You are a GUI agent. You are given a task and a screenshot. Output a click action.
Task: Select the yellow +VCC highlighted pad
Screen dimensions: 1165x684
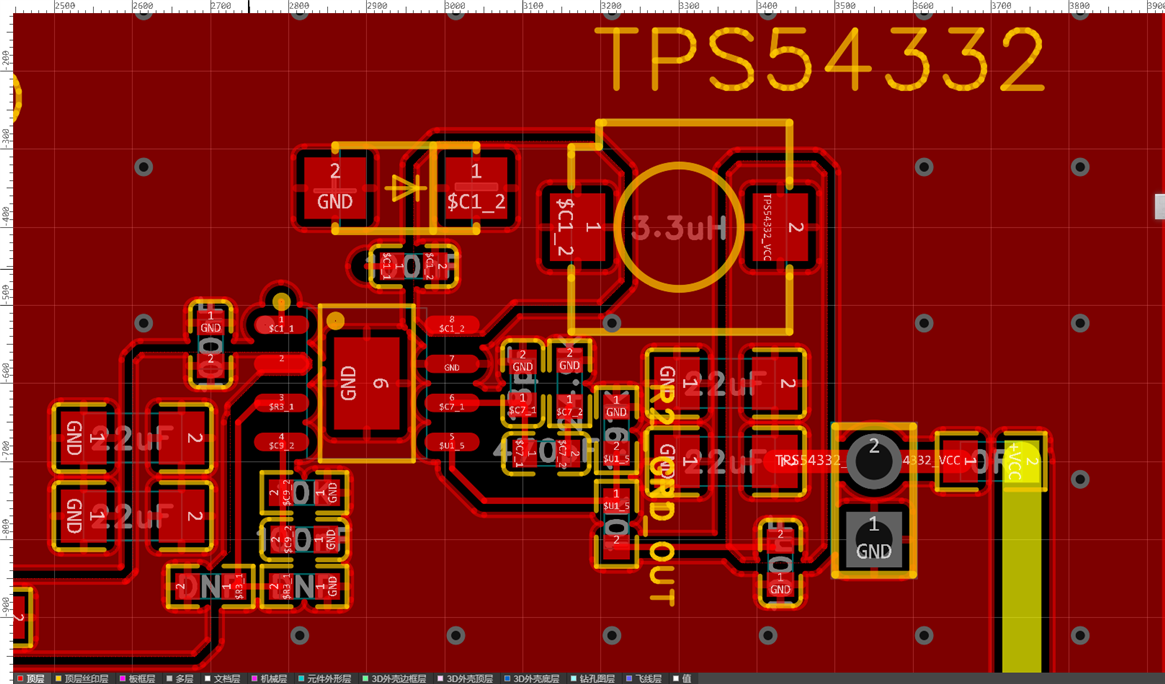click(1022, 460)
